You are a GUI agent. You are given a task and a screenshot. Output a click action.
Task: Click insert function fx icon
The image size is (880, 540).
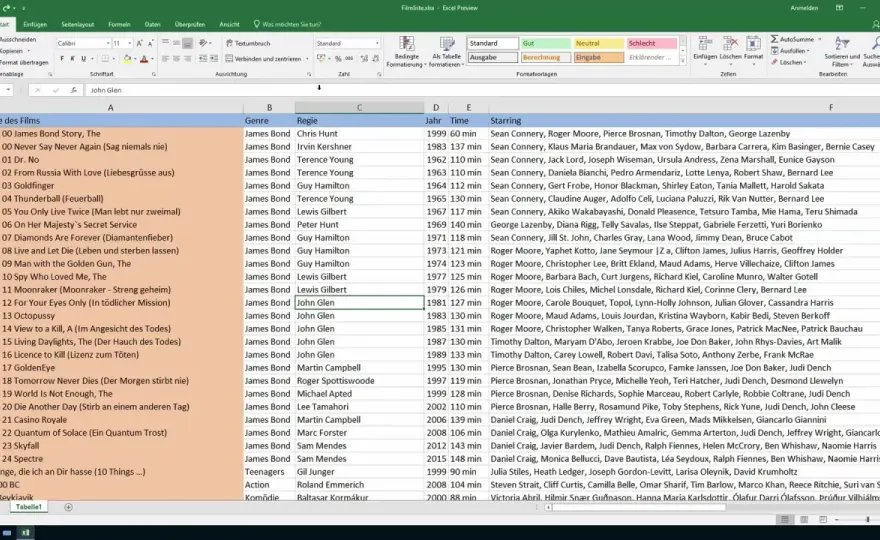[x=74, y=90]
